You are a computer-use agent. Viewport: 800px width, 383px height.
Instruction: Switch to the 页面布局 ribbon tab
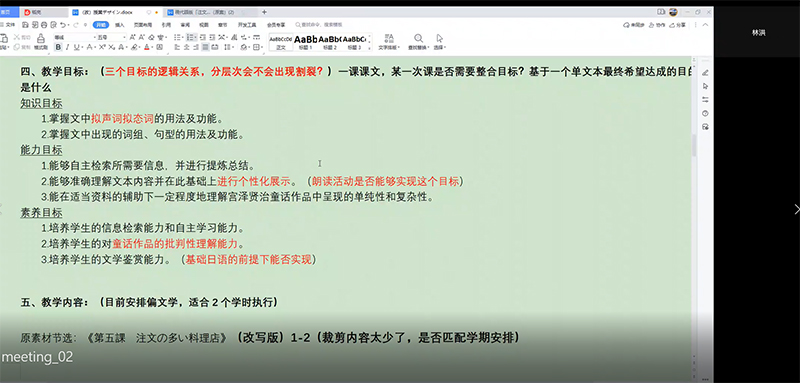(x=143, y=24)
